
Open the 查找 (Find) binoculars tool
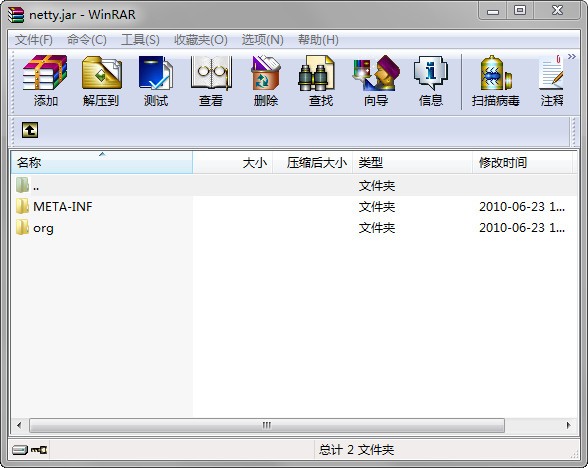point(321,80)
